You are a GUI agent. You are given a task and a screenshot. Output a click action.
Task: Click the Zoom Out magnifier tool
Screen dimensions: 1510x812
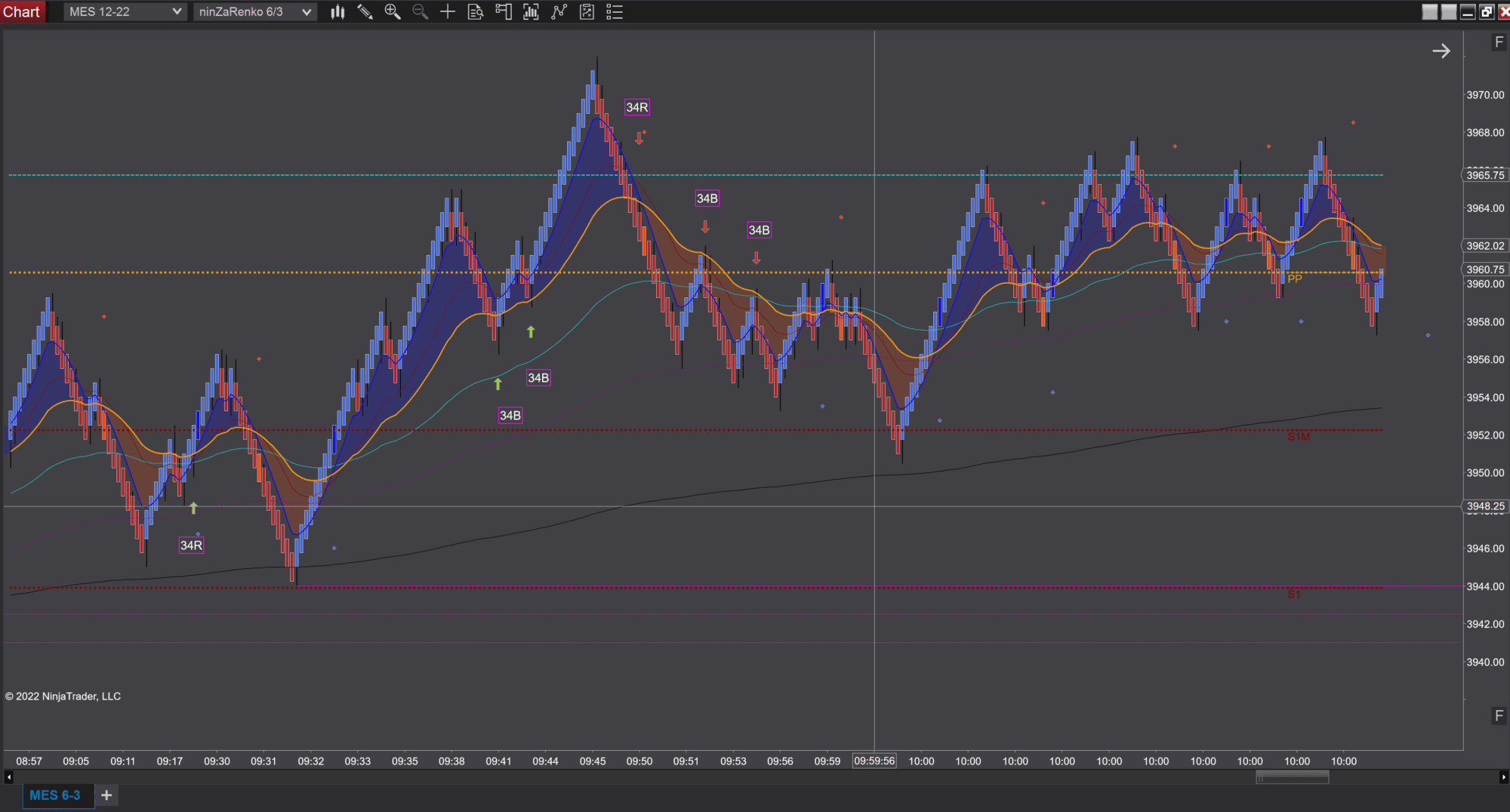[x=420, y=11]
